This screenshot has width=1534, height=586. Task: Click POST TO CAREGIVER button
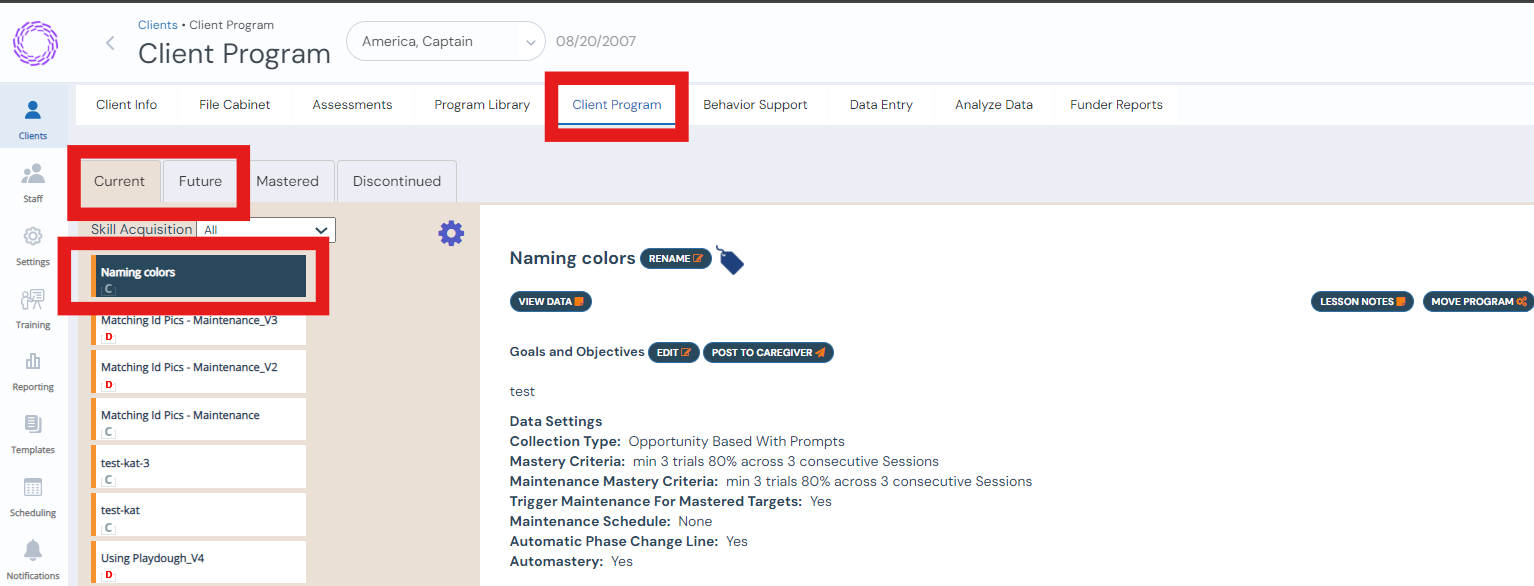768,353
